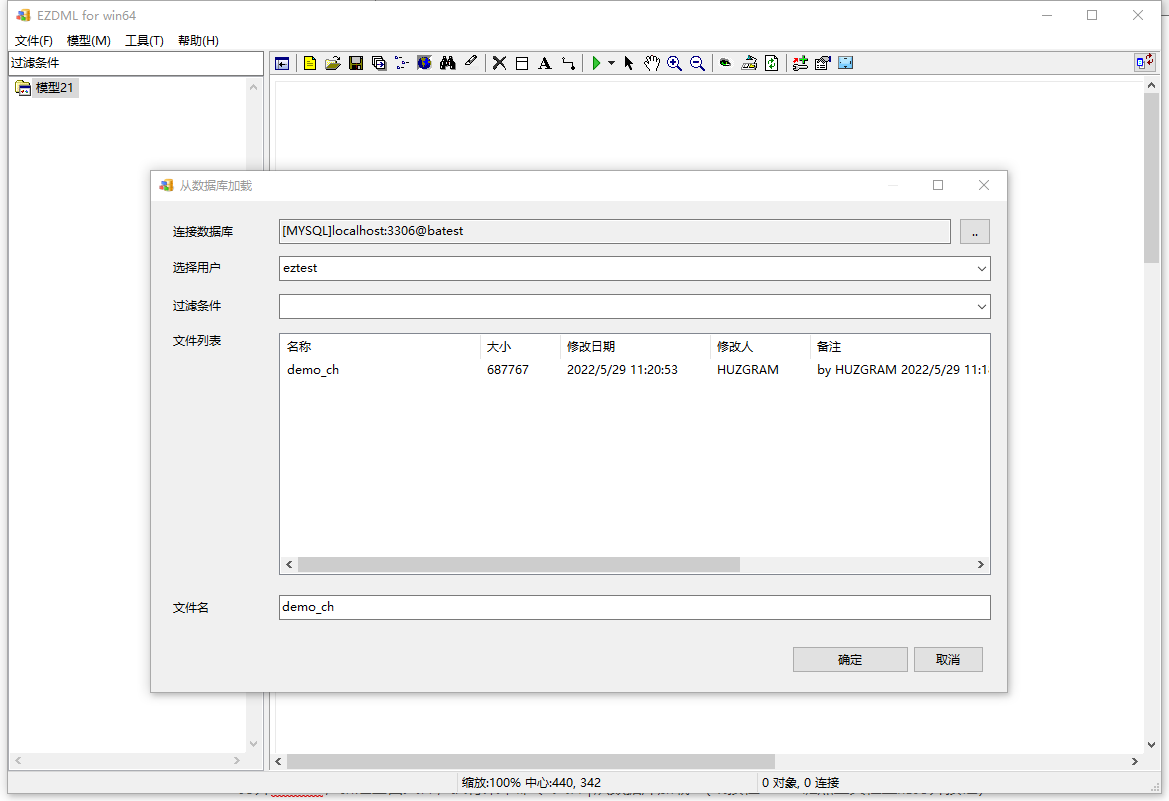Image resolution: width=1169 pixels, height=801 pixels.
Task: Expand the 过滤条件 dropdown in dialog
Action: coord(981,306)
